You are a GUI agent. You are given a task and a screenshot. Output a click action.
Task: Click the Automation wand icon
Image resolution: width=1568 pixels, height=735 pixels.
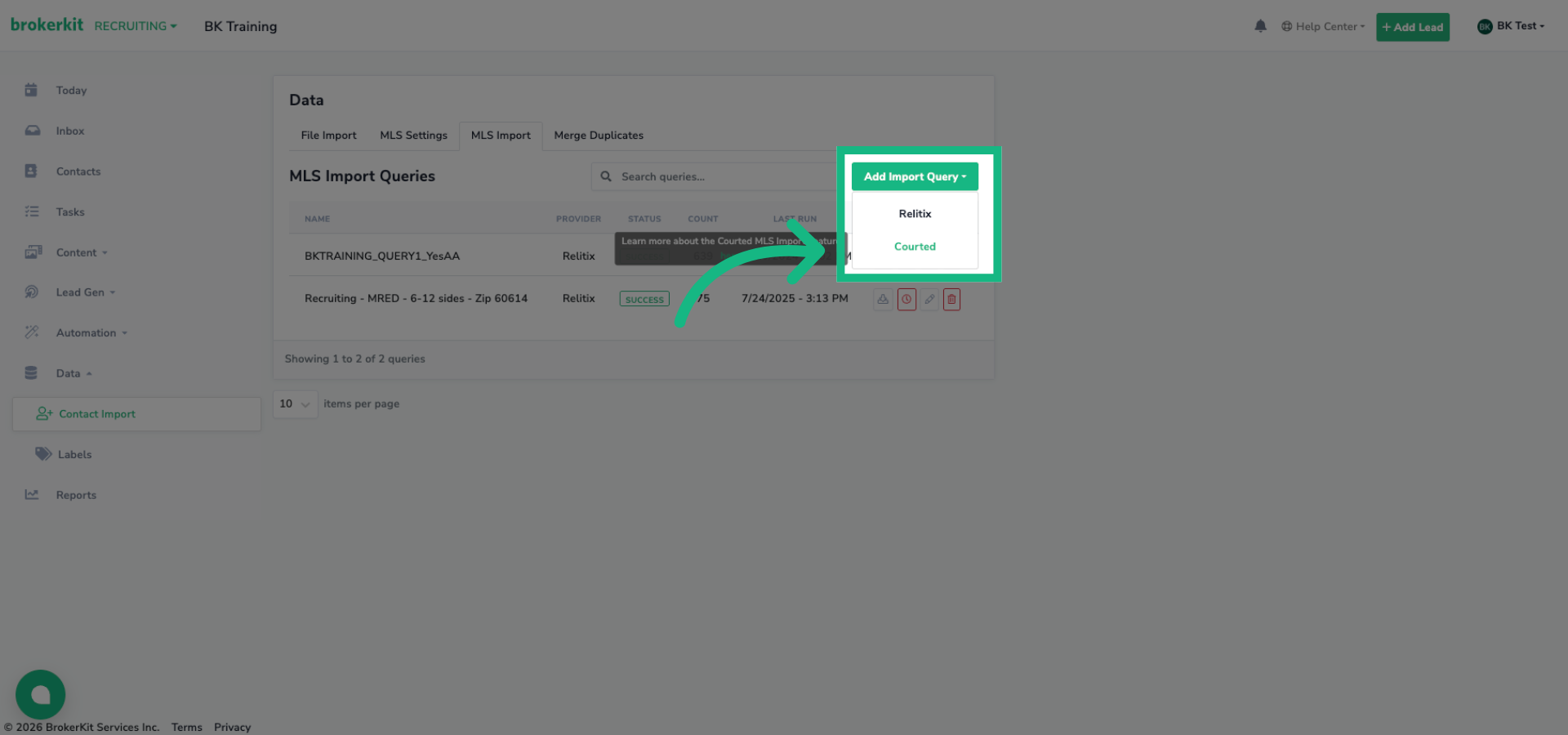coord(32,332)
